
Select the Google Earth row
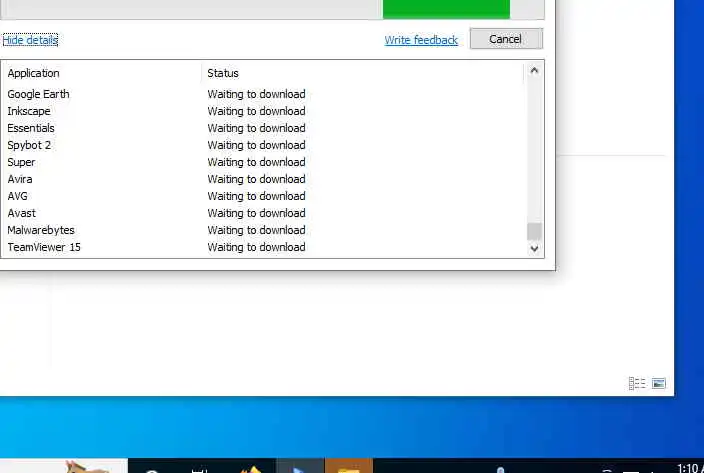(264, 94)
